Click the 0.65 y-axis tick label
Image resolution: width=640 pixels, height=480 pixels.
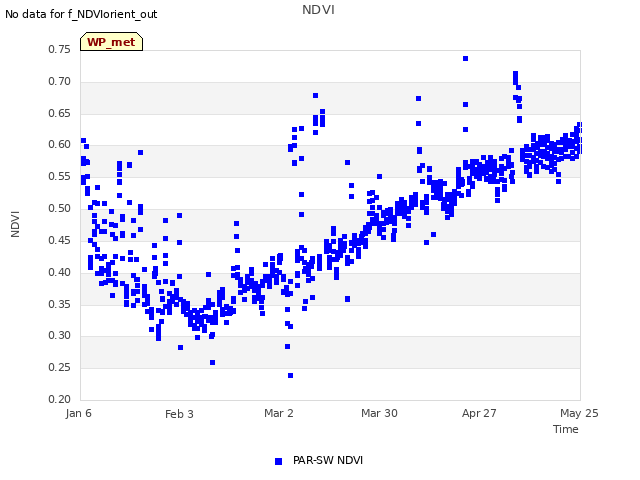(x=60, y=113)
